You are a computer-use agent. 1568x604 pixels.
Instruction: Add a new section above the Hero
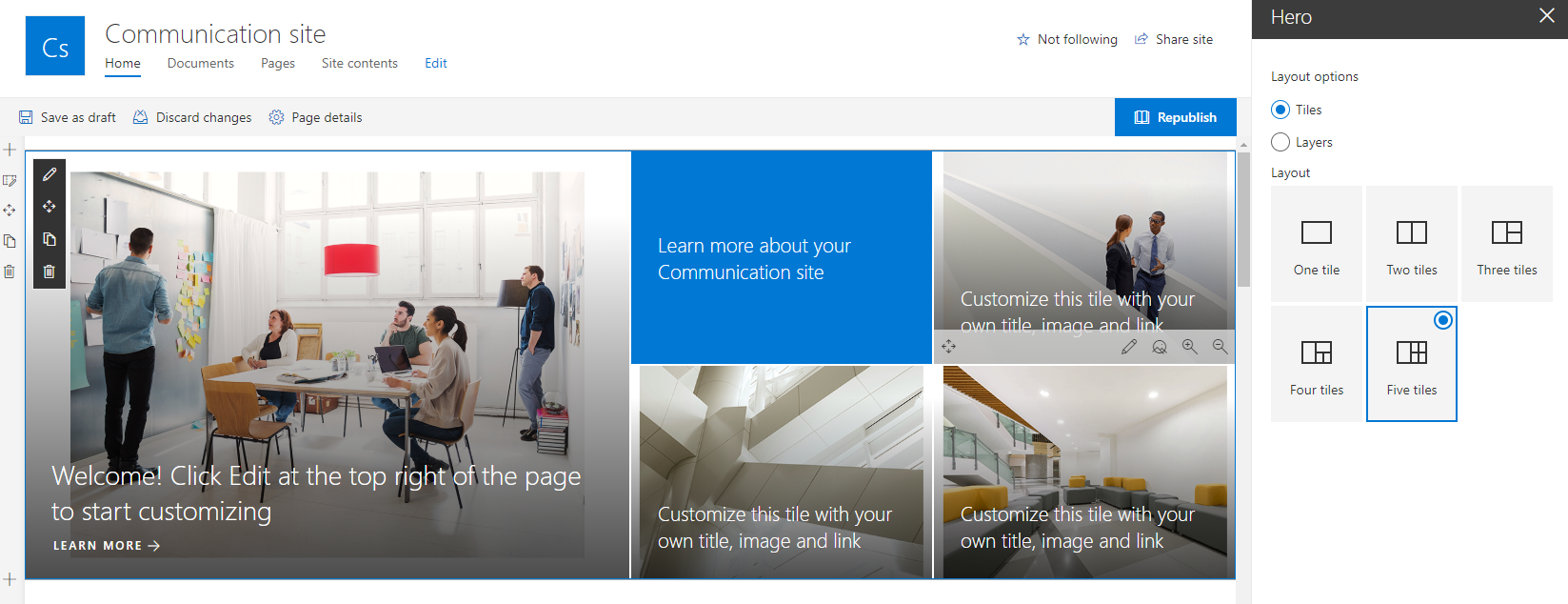(10, 150)
